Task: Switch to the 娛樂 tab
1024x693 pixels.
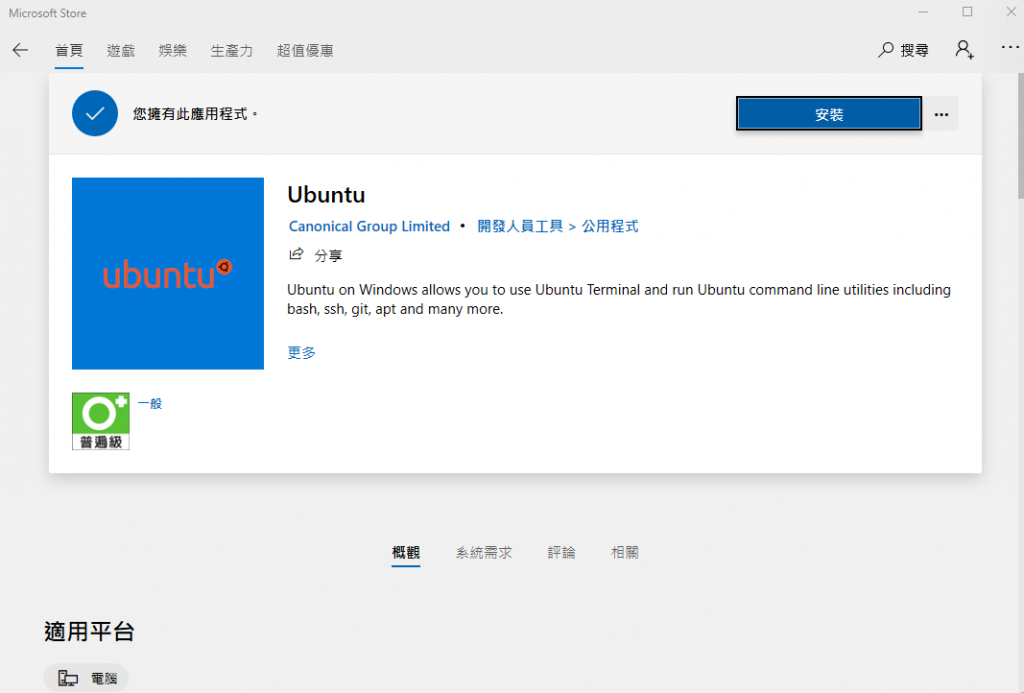Action: point(172,50)
